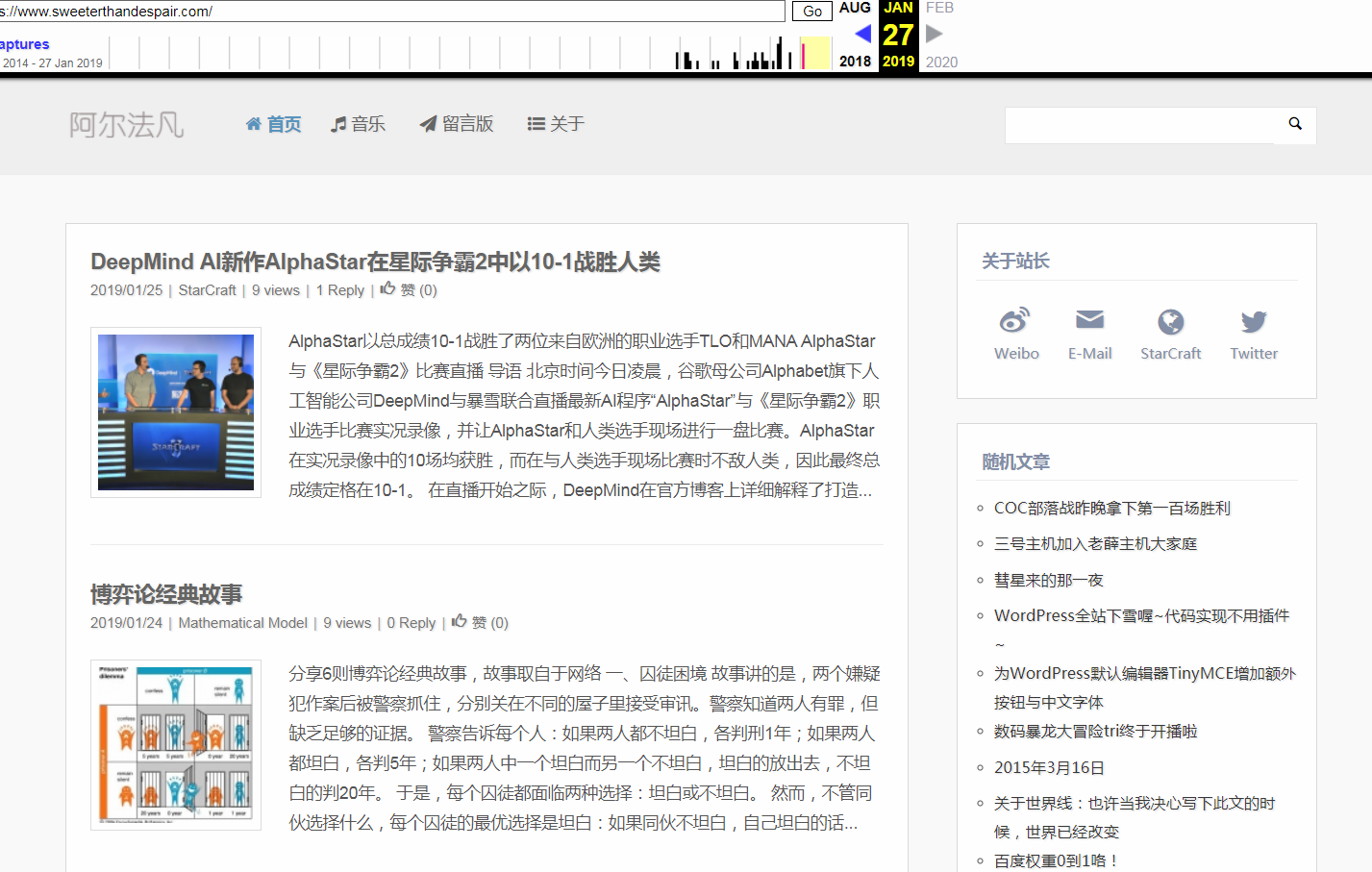
Task: Click the 2019/01/24 post date
Action: click(127, 623)
